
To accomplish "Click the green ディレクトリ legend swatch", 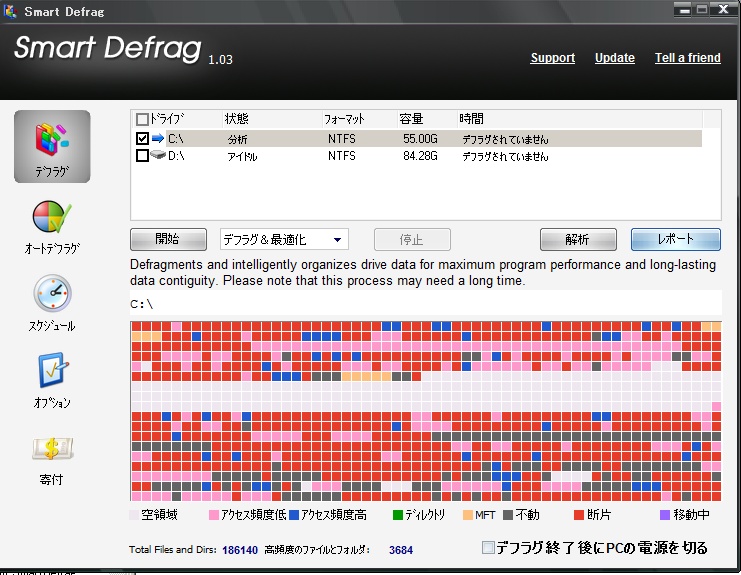I will pos(398,515).
